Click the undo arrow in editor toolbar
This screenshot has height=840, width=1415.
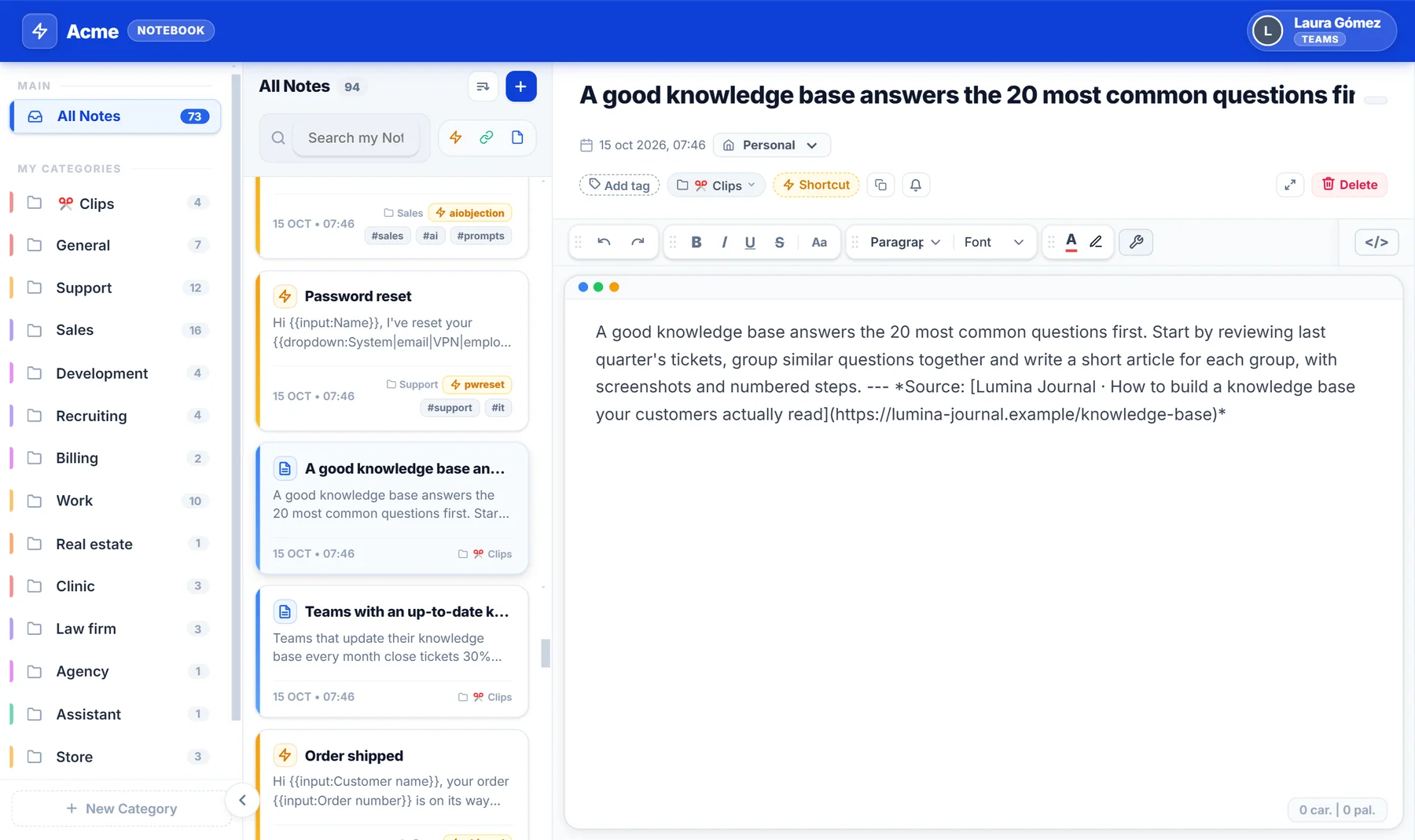604,242
